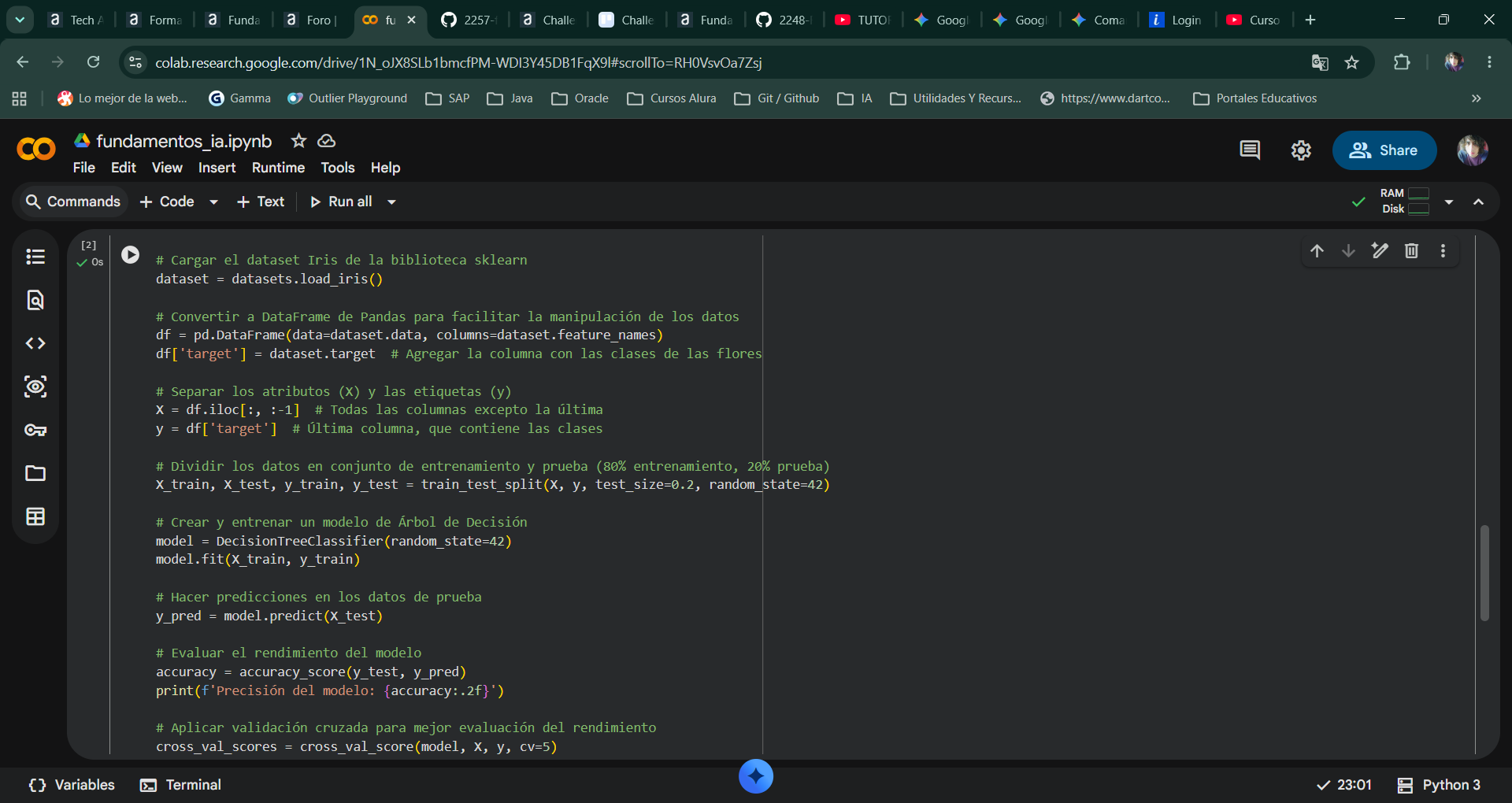Screen dimensions: 1512x803
Task: Toggle header visibility with the chevron up
Action: click(1479, 202)
